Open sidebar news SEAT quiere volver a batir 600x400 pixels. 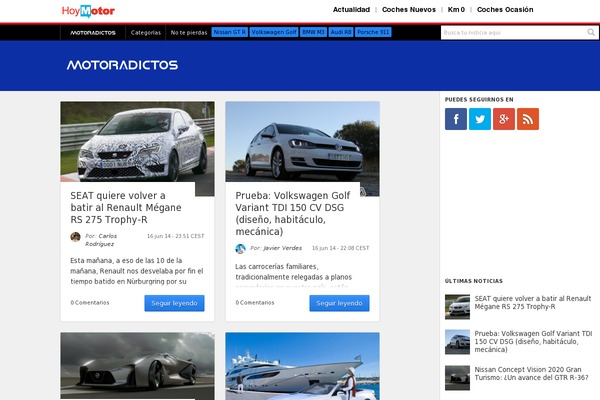533,302
